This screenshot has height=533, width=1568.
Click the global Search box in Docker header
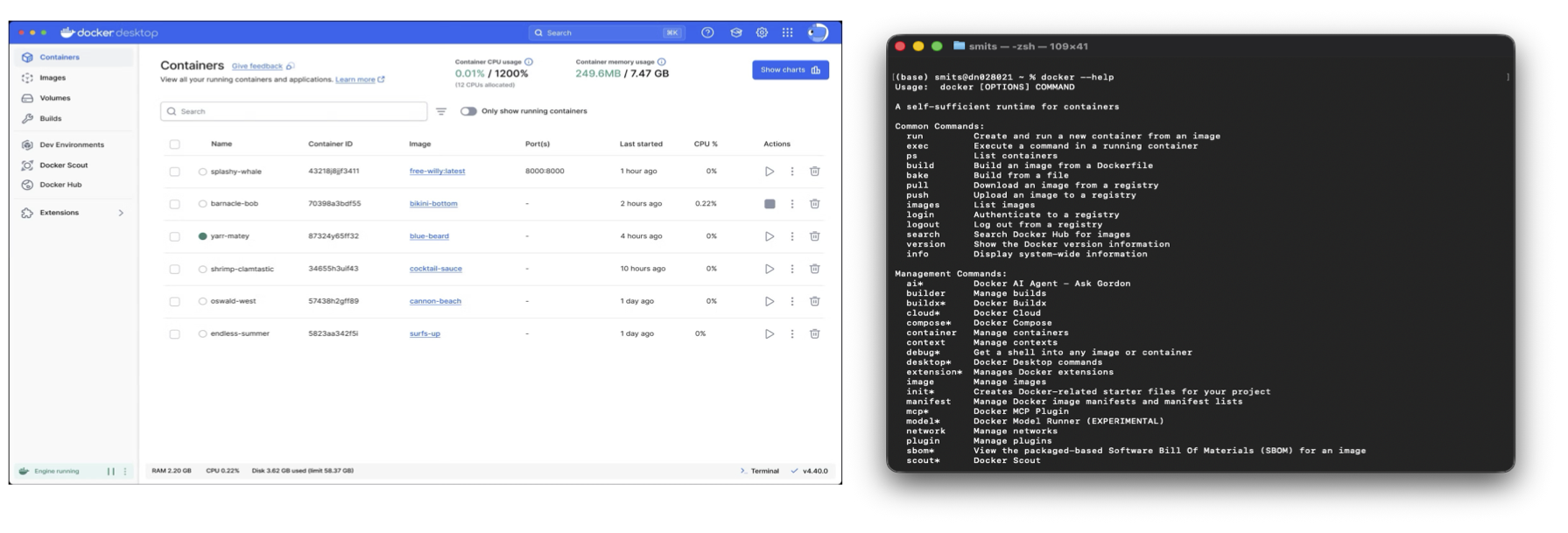(606, 32)
